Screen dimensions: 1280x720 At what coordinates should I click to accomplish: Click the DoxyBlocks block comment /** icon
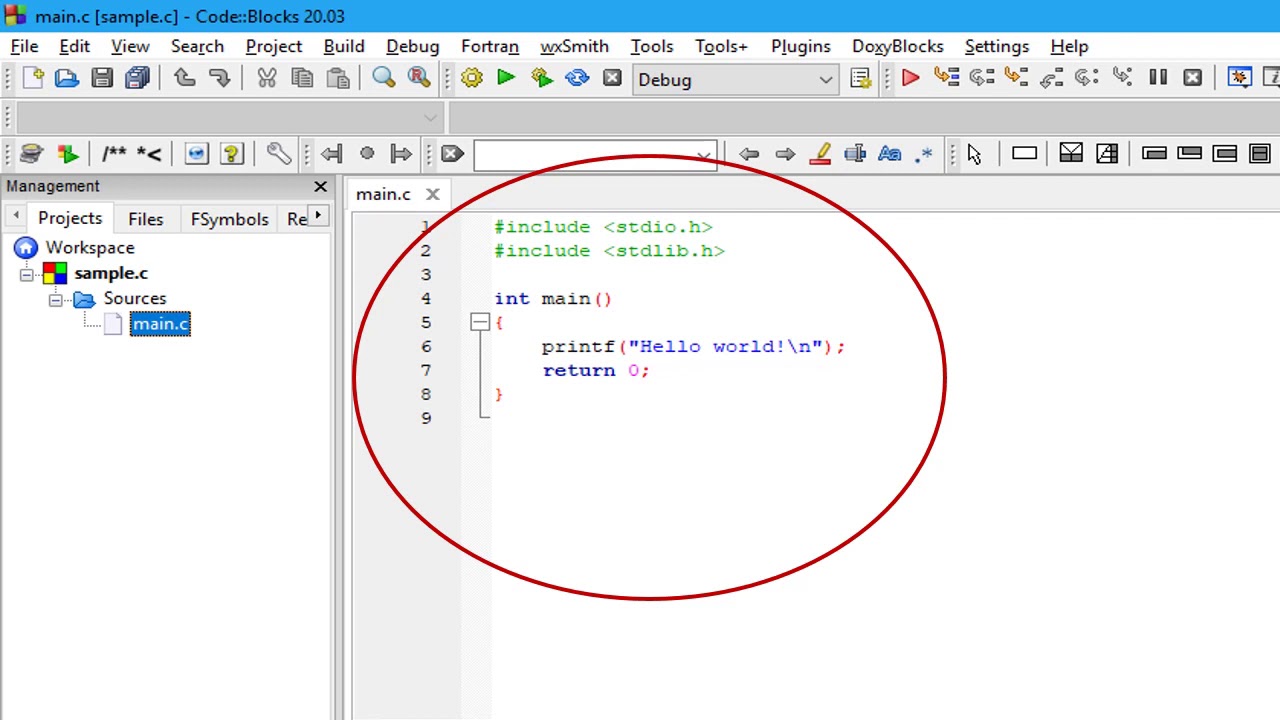click(114, 153)
